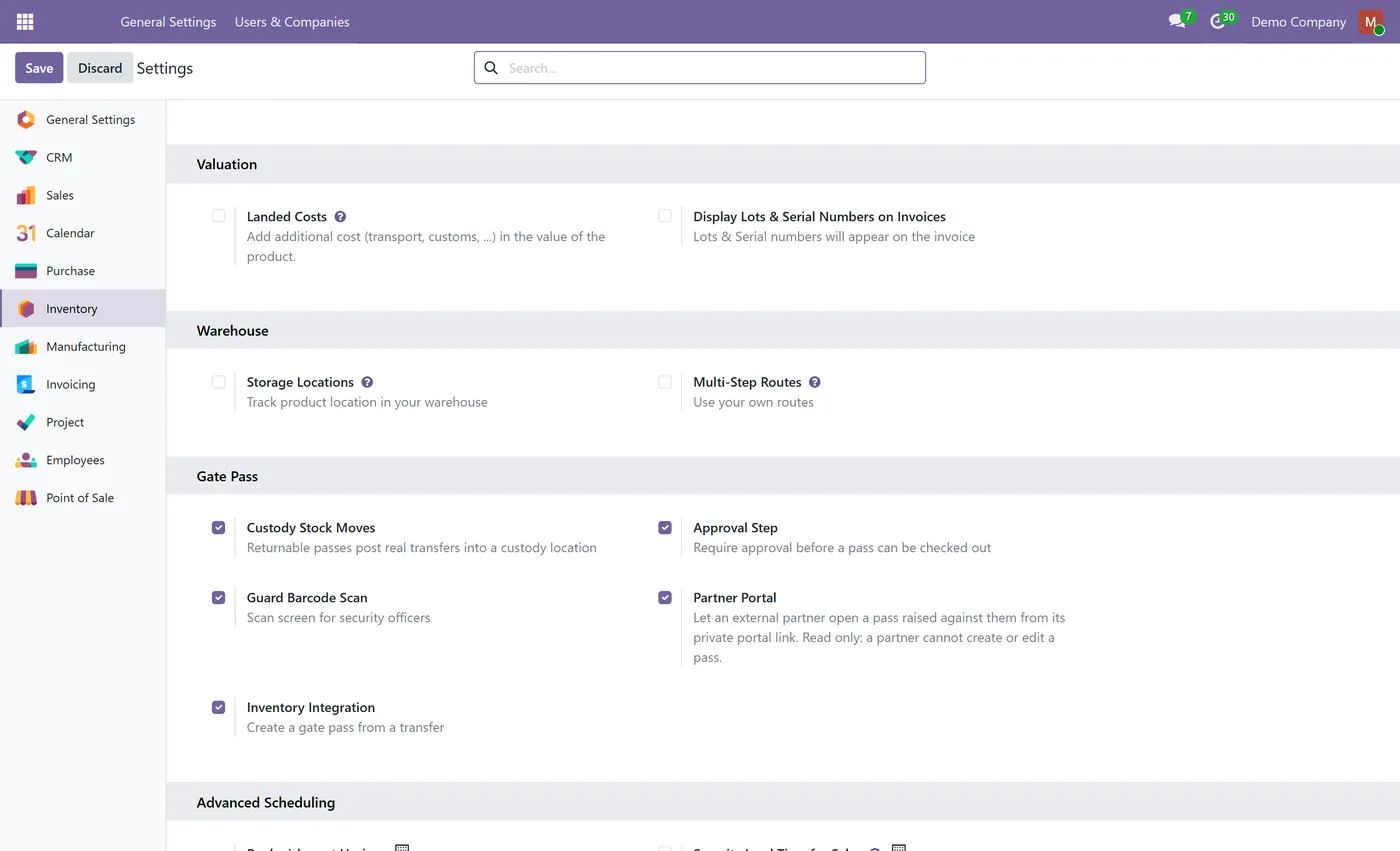1400x851 pixels.
Task: Open the activities clock icon
Action: coord(1217,21)
